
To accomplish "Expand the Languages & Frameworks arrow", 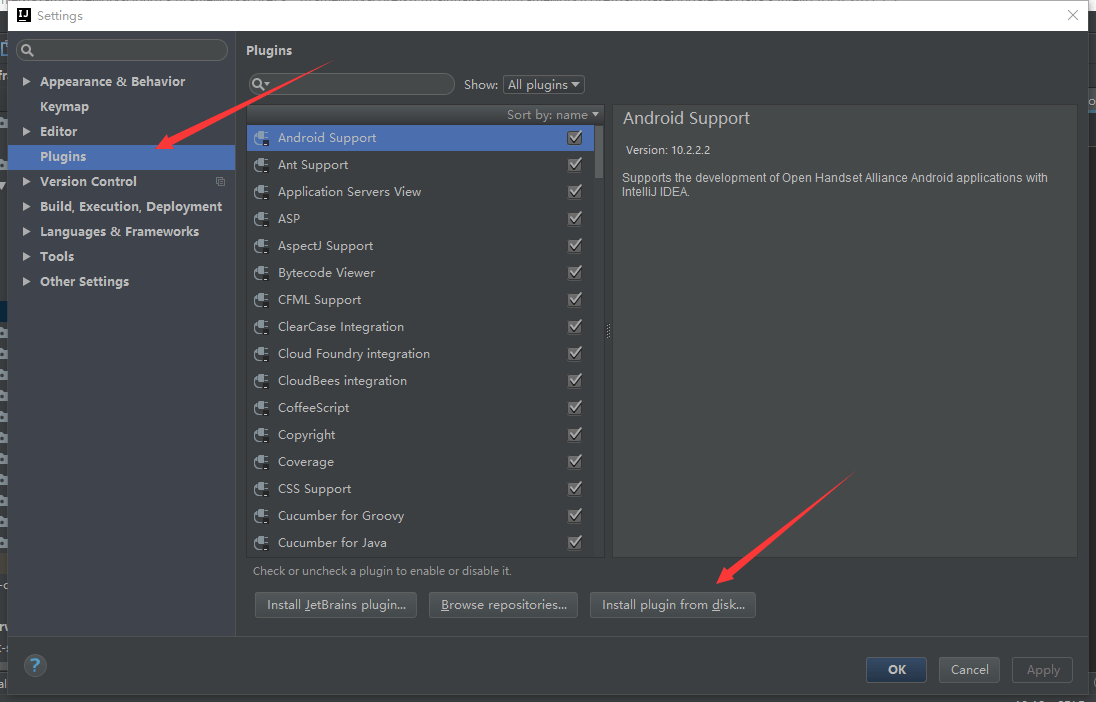I will 27,231.
